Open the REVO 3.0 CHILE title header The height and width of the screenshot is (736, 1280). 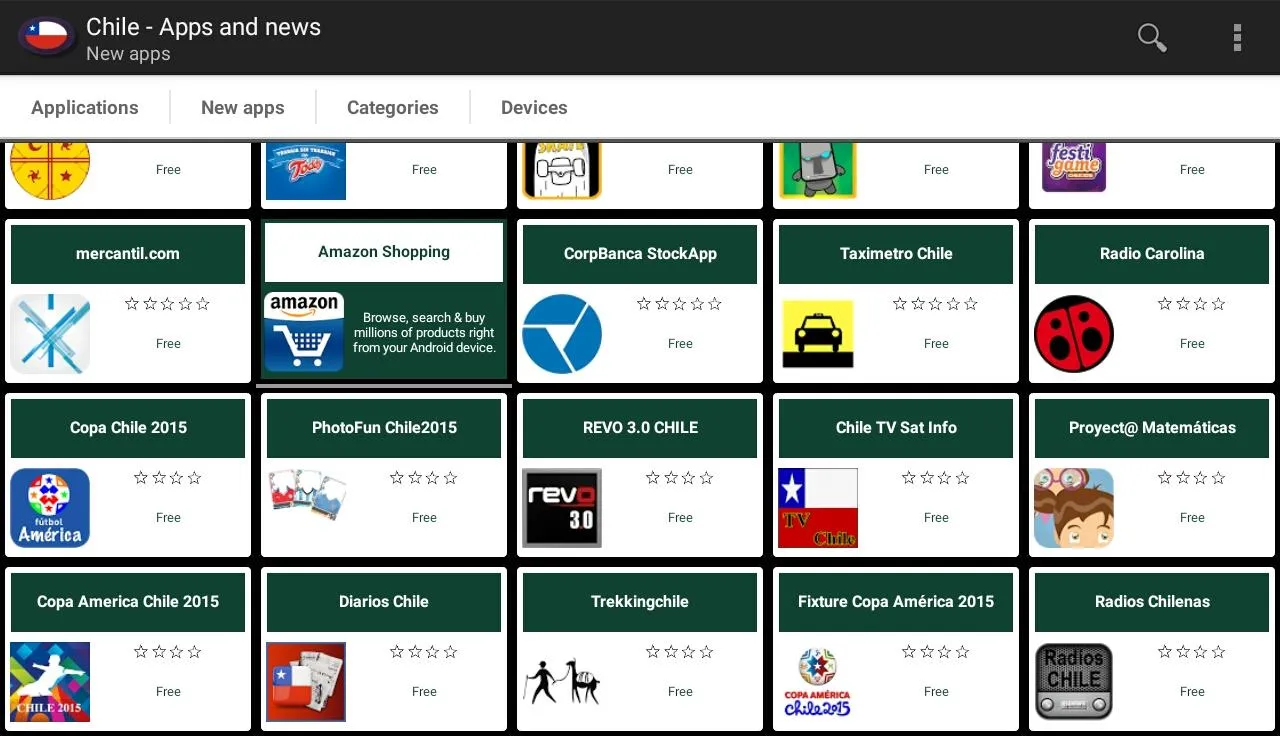coord(640,428)
